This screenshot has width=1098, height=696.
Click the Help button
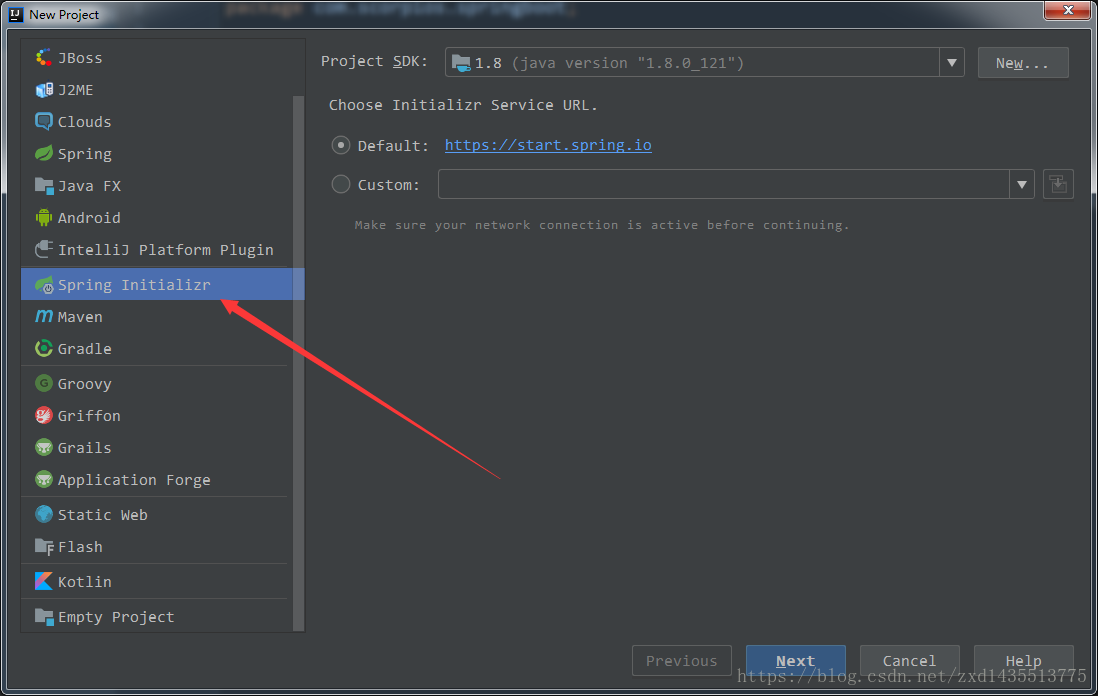click(x=1023, y=660)
